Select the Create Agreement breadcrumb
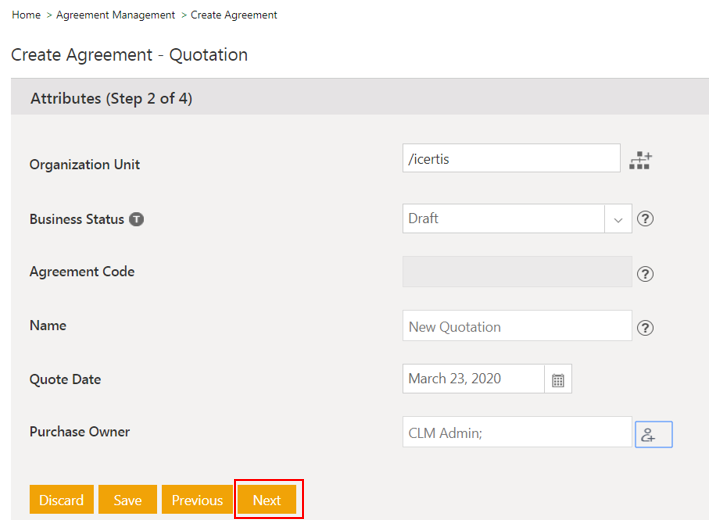The image size is (715, 529). click(234, 15)
